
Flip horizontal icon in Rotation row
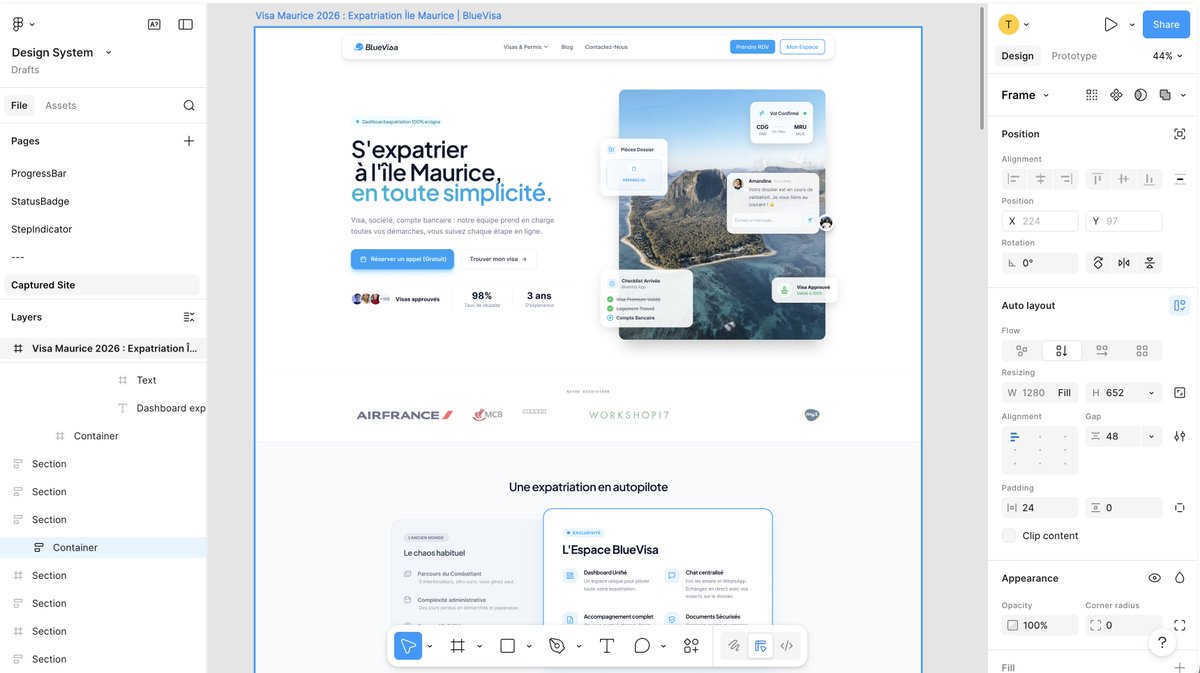(1124, 263)
